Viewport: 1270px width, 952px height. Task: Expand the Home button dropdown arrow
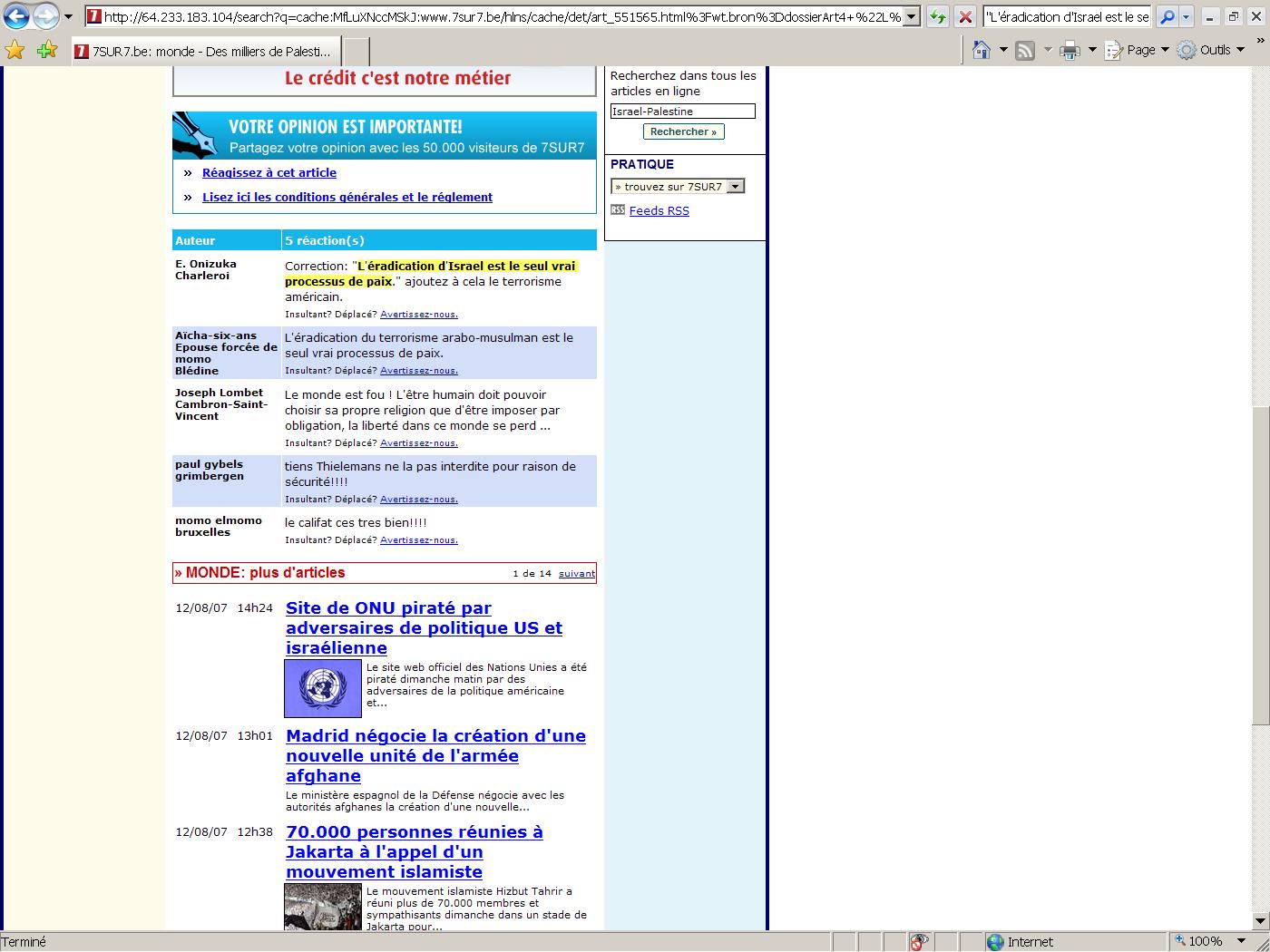[x=1002, y=50]
